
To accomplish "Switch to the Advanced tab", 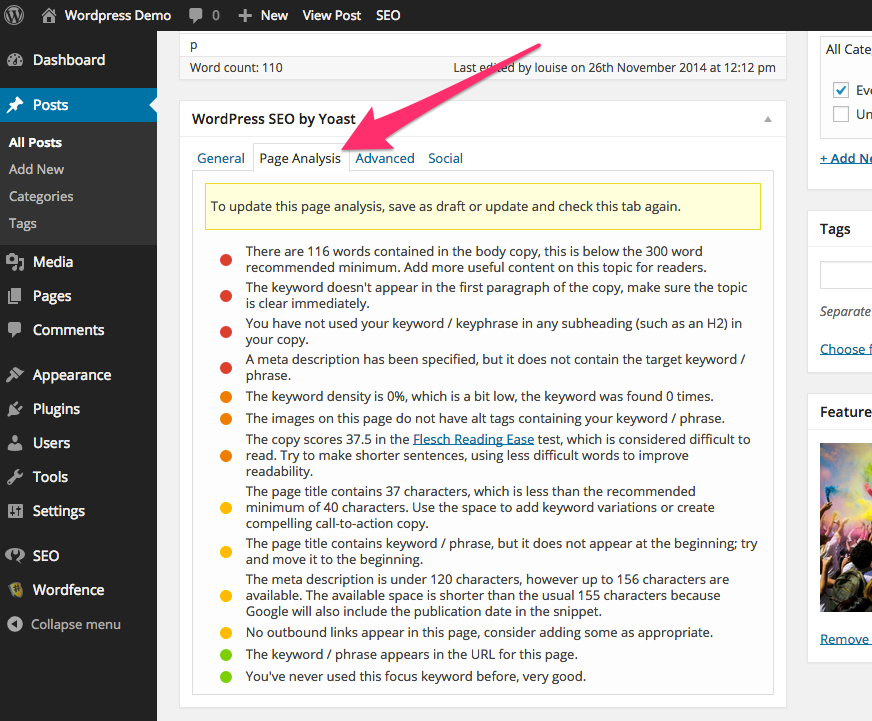I will 385,158.
